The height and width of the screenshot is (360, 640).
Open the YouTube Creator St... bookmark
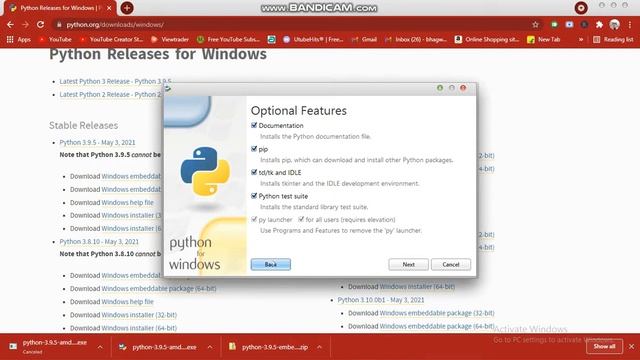pyautogui.click(x=111, y=40)
